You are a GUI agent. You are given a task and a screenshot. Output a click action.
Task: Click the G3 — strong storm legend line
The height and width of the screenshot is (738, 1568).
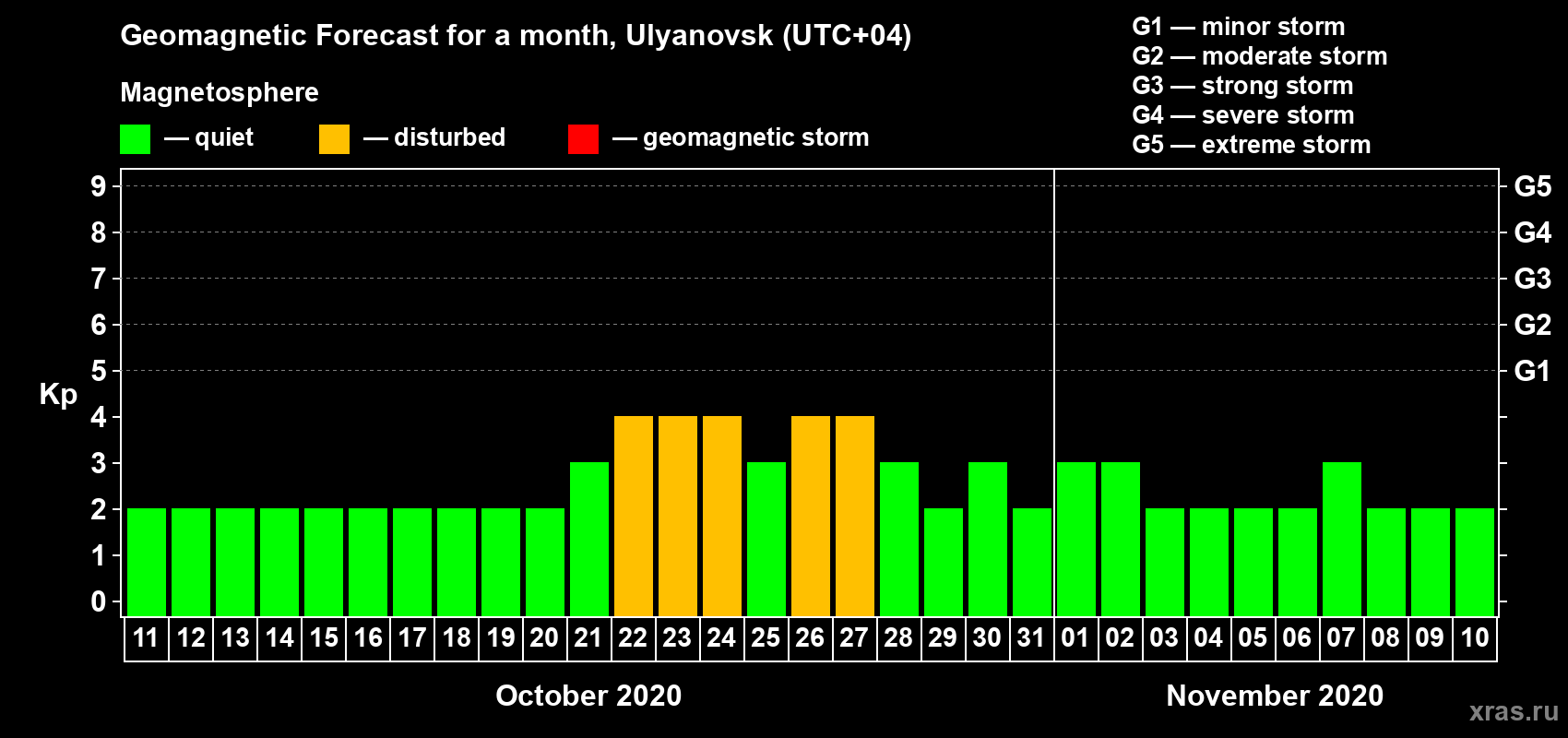click(x=1242, y=86)
